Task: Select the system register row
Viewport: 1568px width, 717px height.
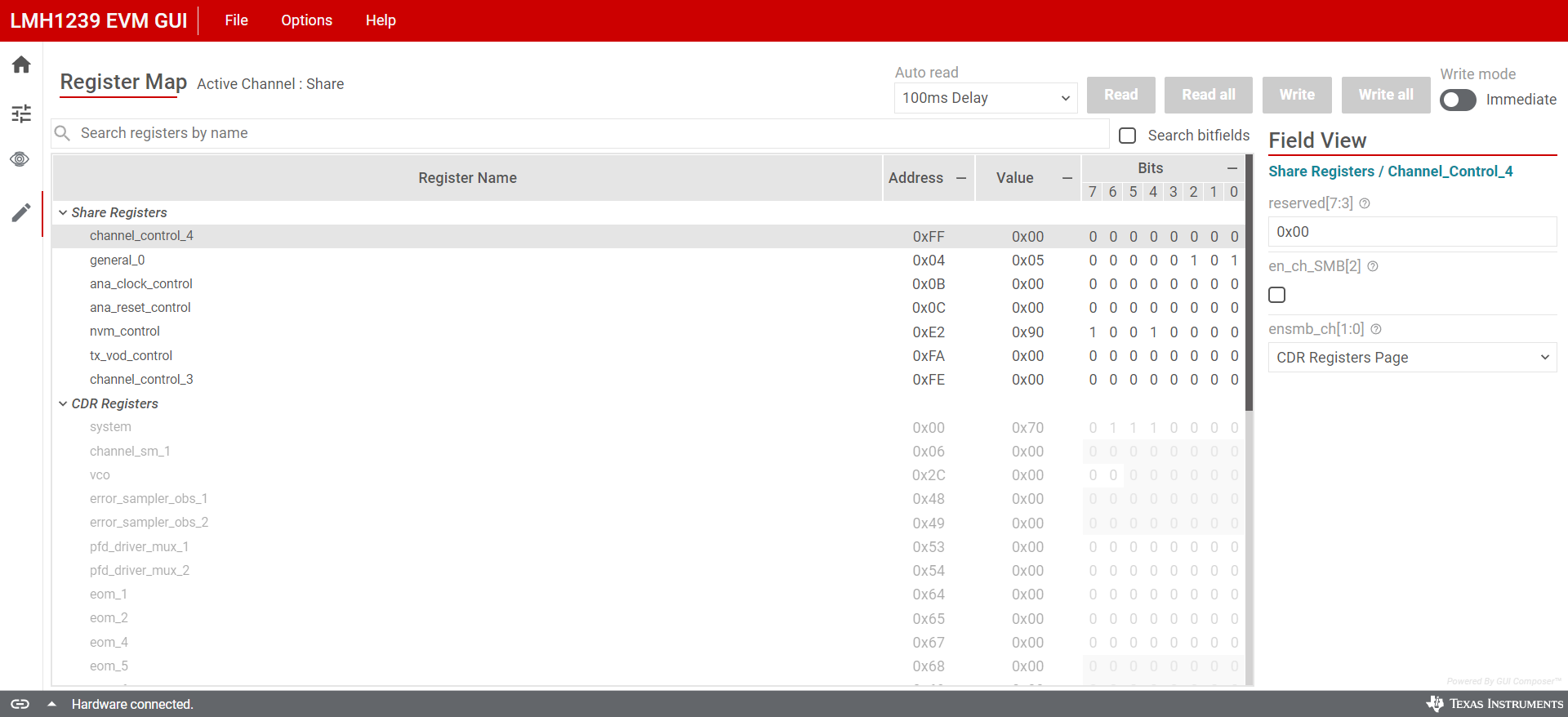Action: coord(648,427)
